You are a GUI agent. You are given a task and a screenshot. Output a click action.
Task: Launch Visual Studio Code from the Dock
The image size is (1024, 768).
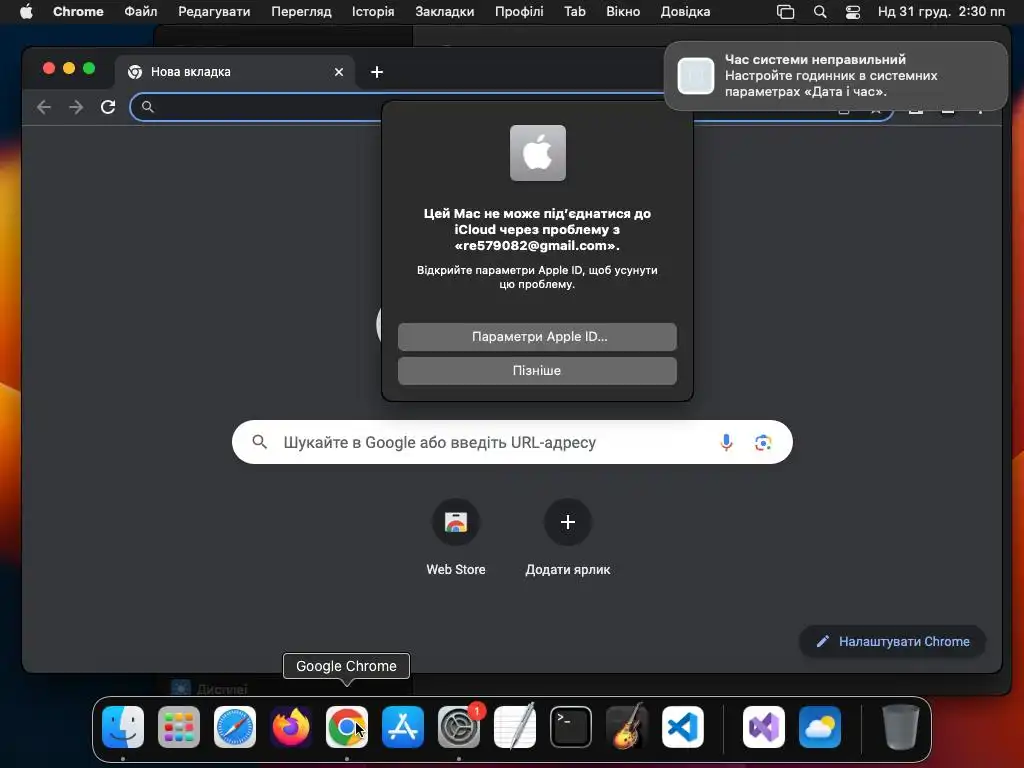pos(683,726)
